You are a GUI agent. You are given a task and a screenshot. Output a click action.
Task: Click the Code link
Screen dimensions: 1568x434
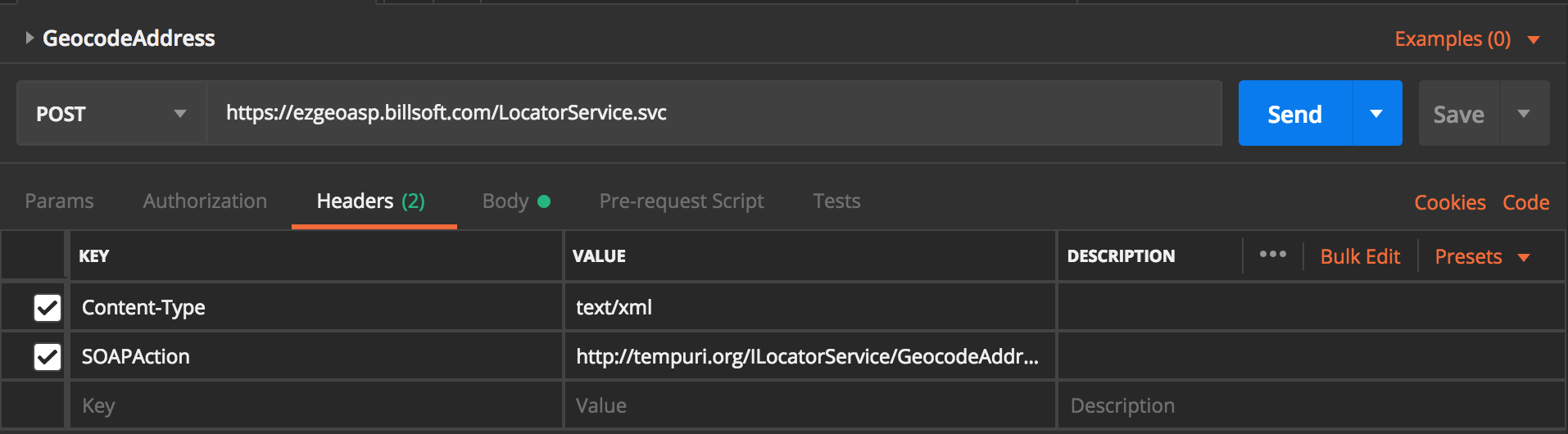(1525, 202)
